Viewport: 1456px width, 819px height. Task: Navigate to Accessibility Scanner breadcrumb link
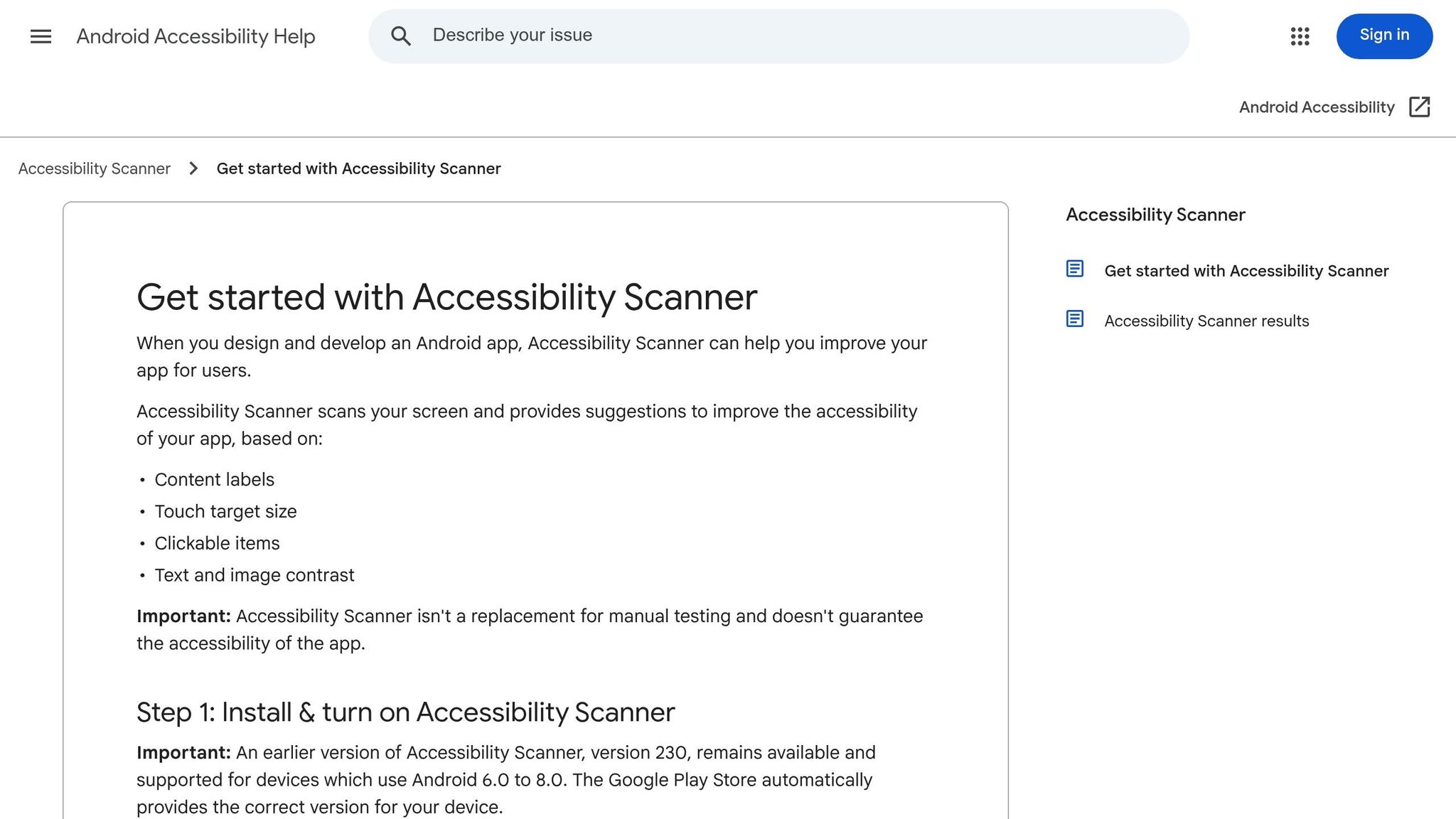click(94, 168)
